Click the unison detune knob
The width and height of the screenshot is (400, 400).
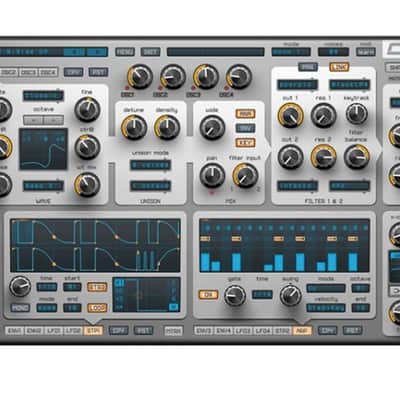tap(134, 127)
